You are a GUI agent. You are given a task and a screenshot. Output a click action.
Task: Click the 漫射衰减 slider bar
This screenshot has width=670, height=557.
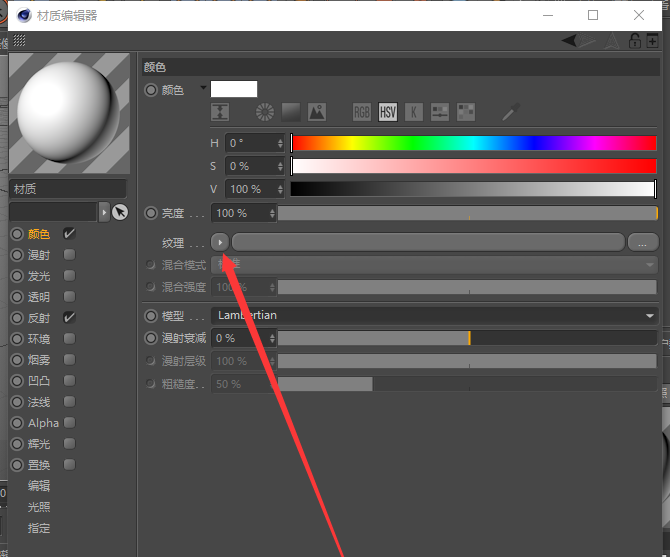coord(467,338)
